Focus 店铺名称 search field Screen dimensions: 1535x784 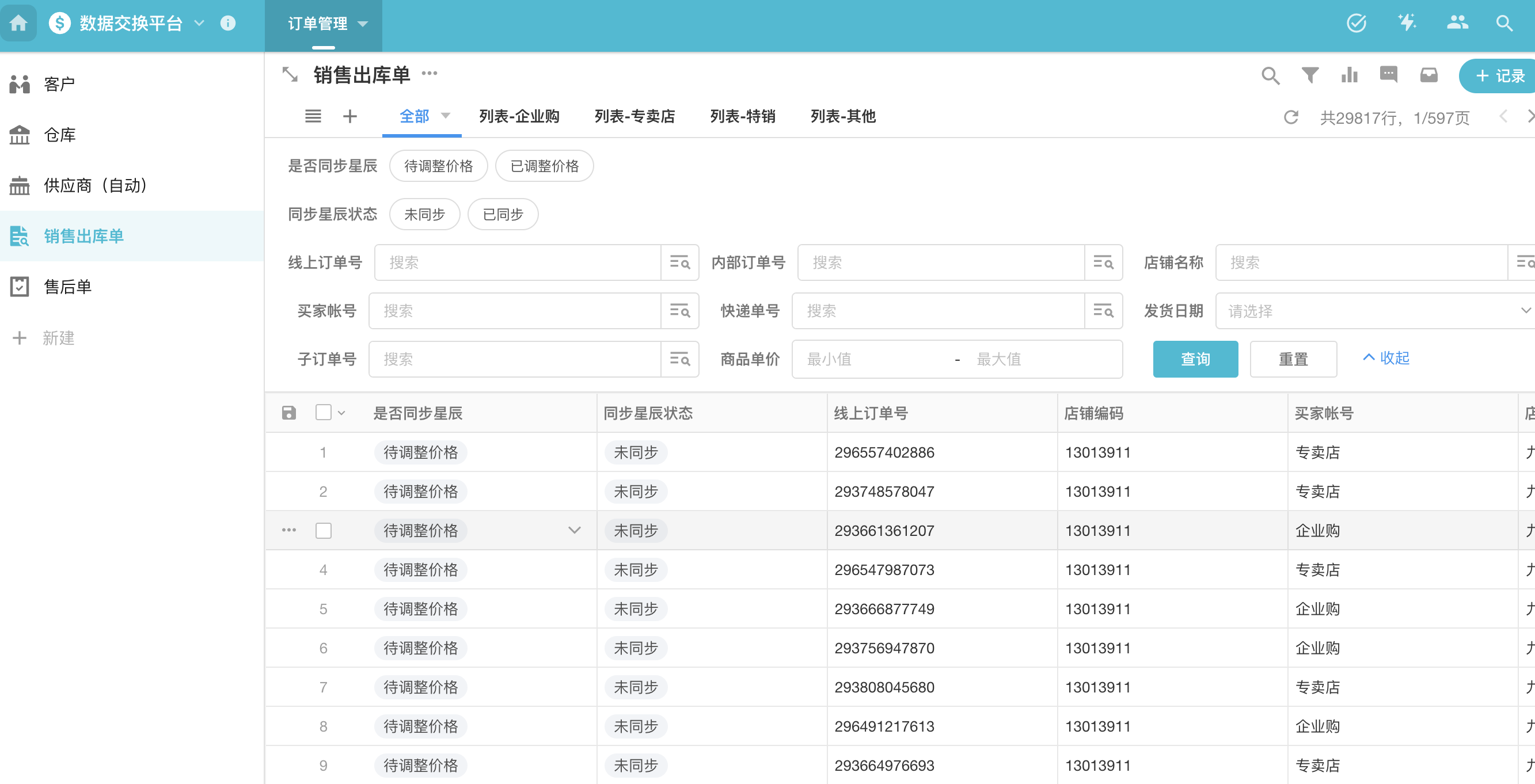click(x=1361, y=262)
